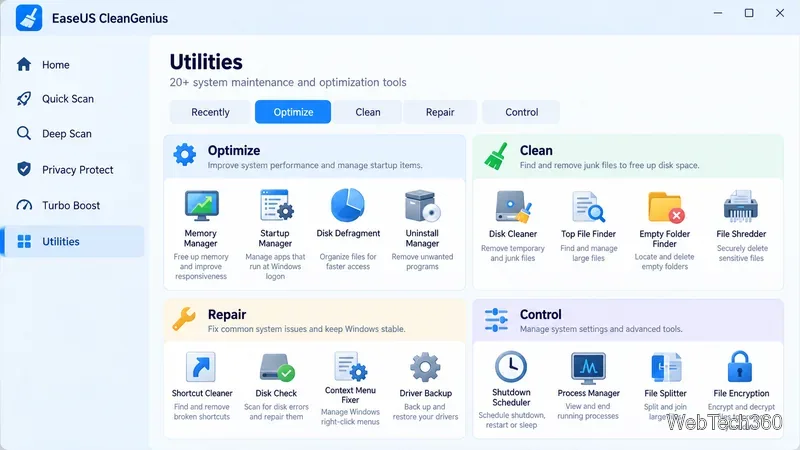Click the Memory Manager label
Viewport: 800px width, 450px height.
pos(201,238)
